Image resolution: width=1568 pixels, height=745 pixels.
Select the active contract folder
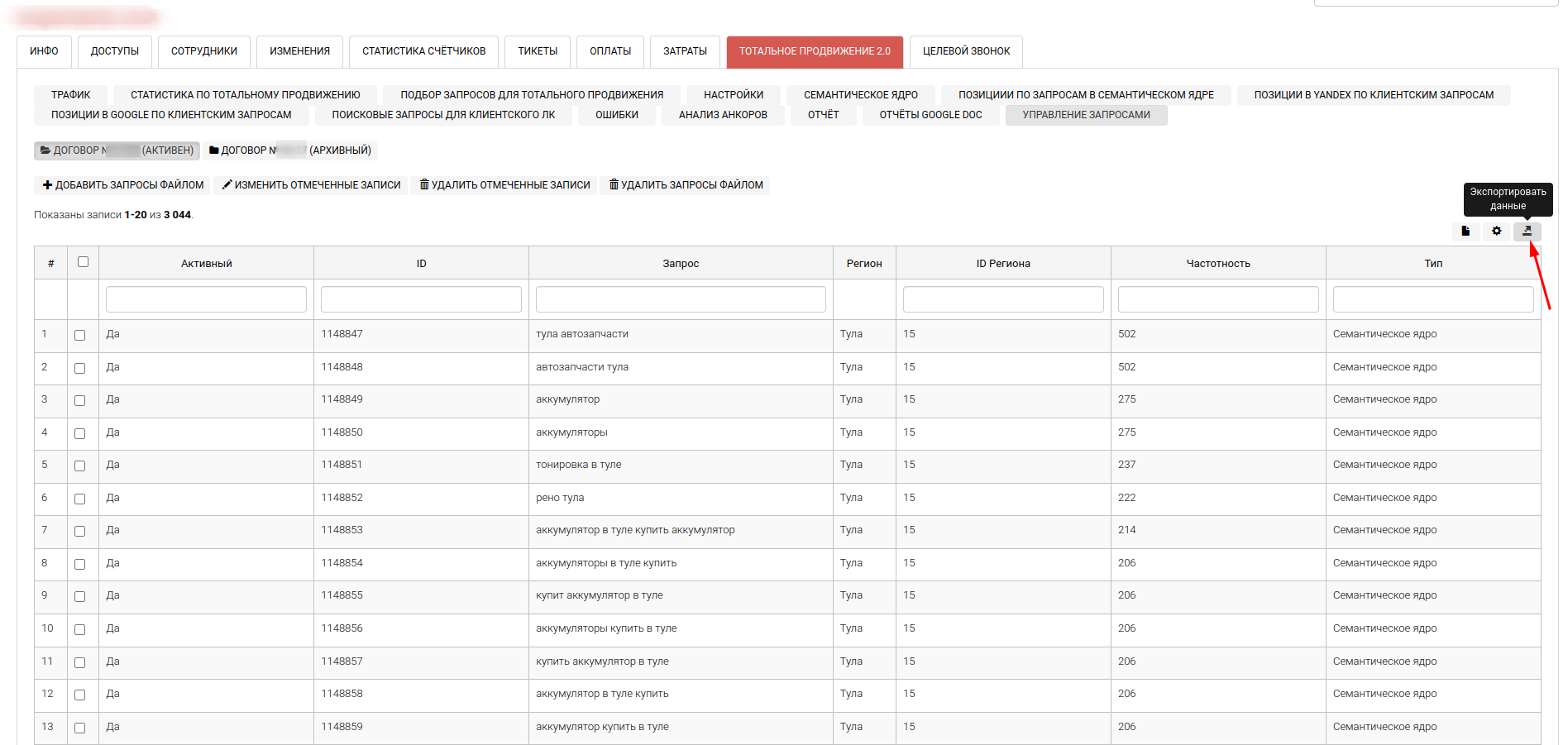click(117, 150)
